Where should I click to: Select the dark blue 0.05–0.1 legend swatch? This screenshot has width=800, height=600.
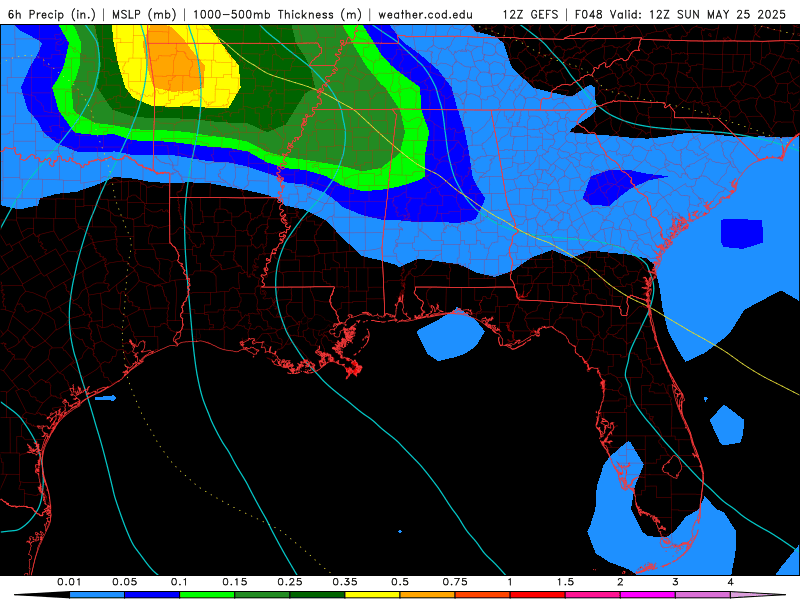152,595
